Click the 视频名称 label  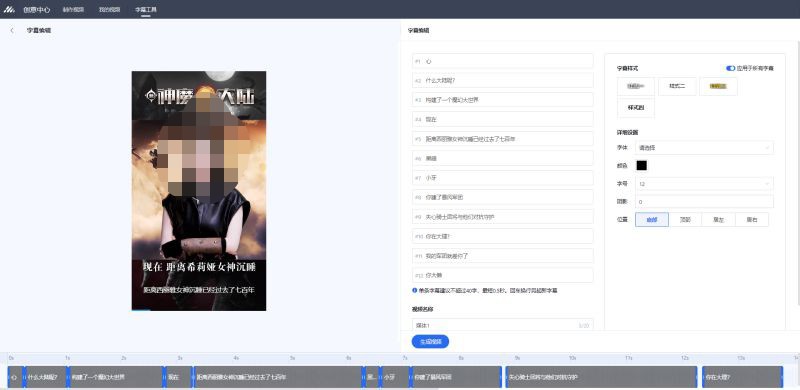click(422, 309)
